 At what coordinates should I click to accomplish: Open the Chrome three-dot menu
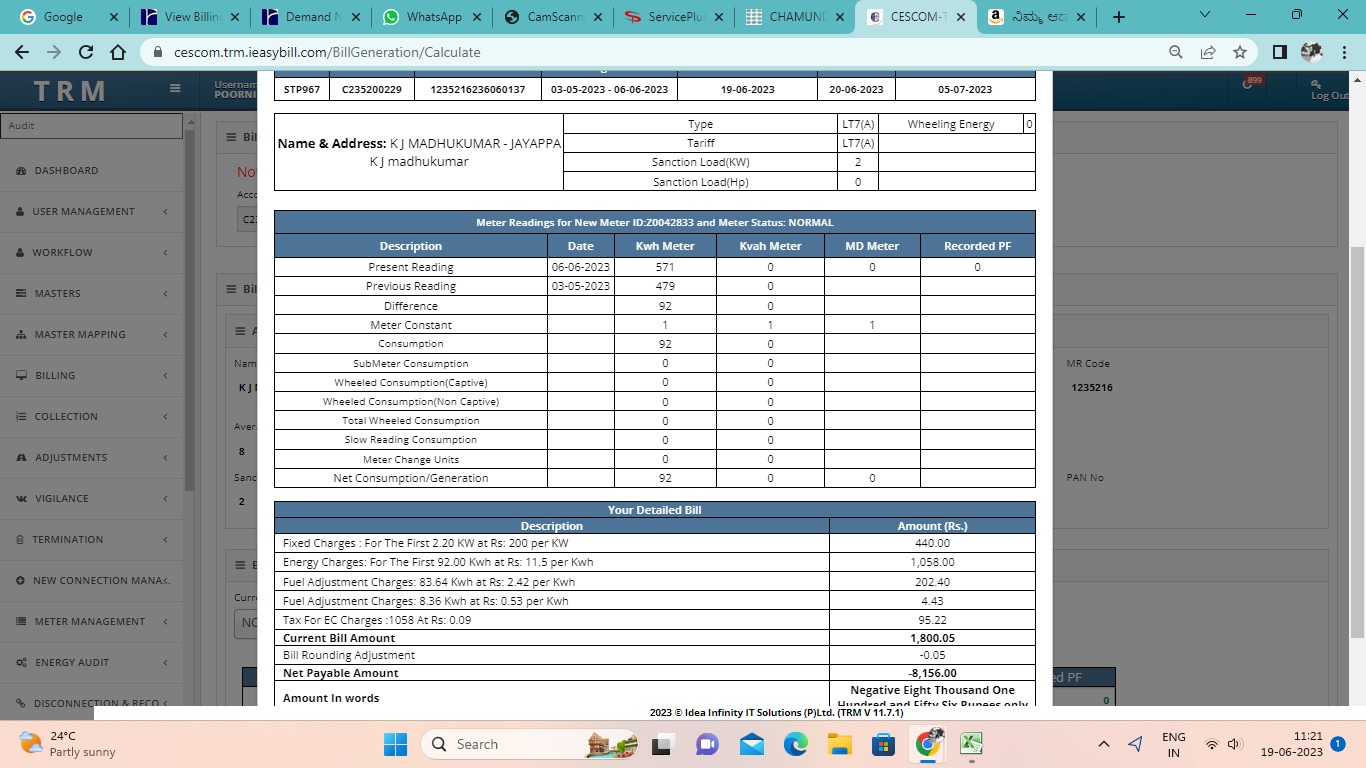click(x=1343, y=52)
